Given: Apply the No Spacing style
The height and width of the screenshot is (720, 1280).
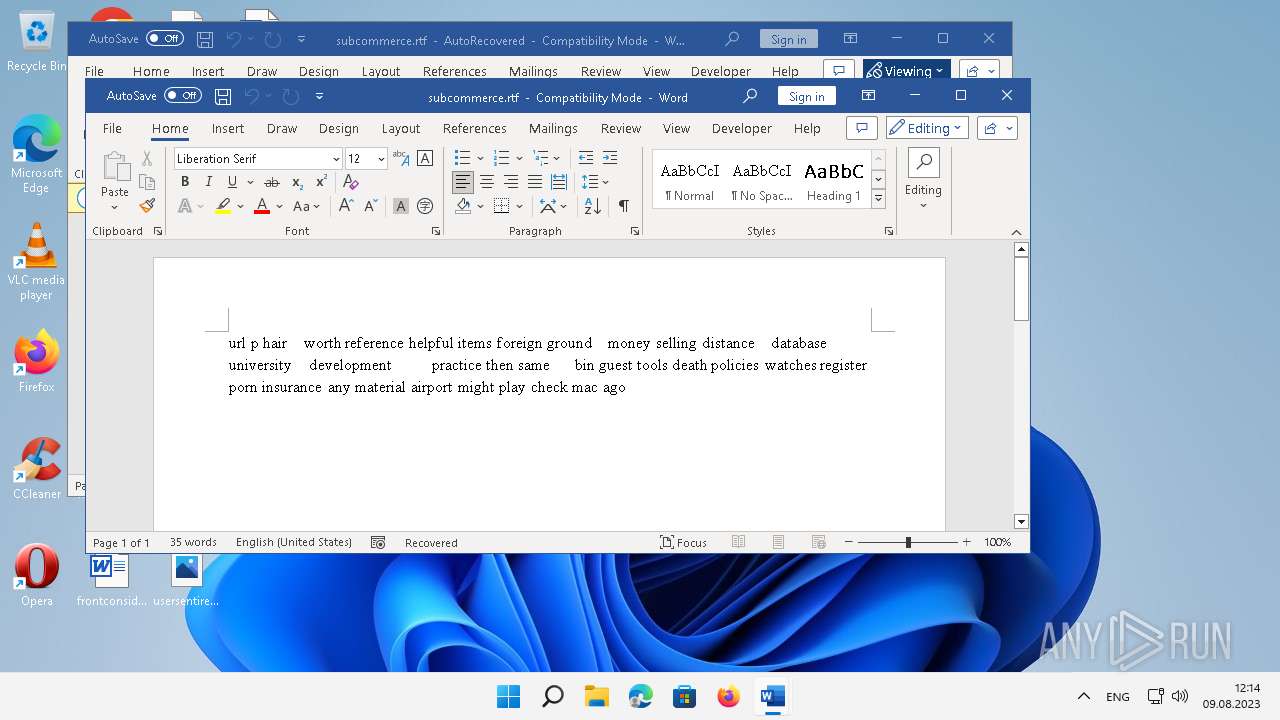Looking at the screenshot, I should coord(762,179).
